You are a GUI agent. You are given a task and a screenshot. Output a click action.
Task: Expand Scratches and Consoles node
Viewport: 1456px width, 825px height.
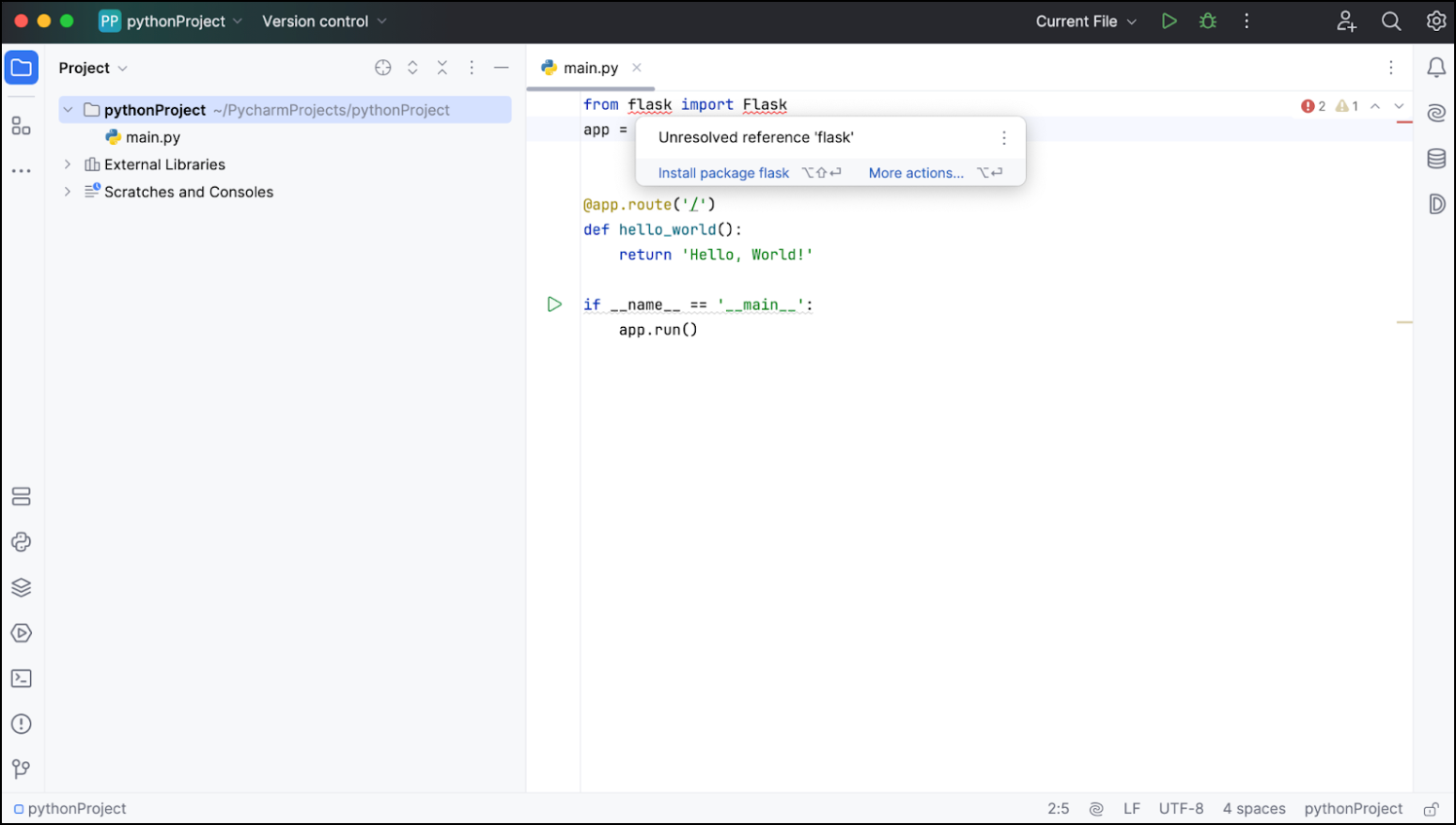tap(68, 192)
